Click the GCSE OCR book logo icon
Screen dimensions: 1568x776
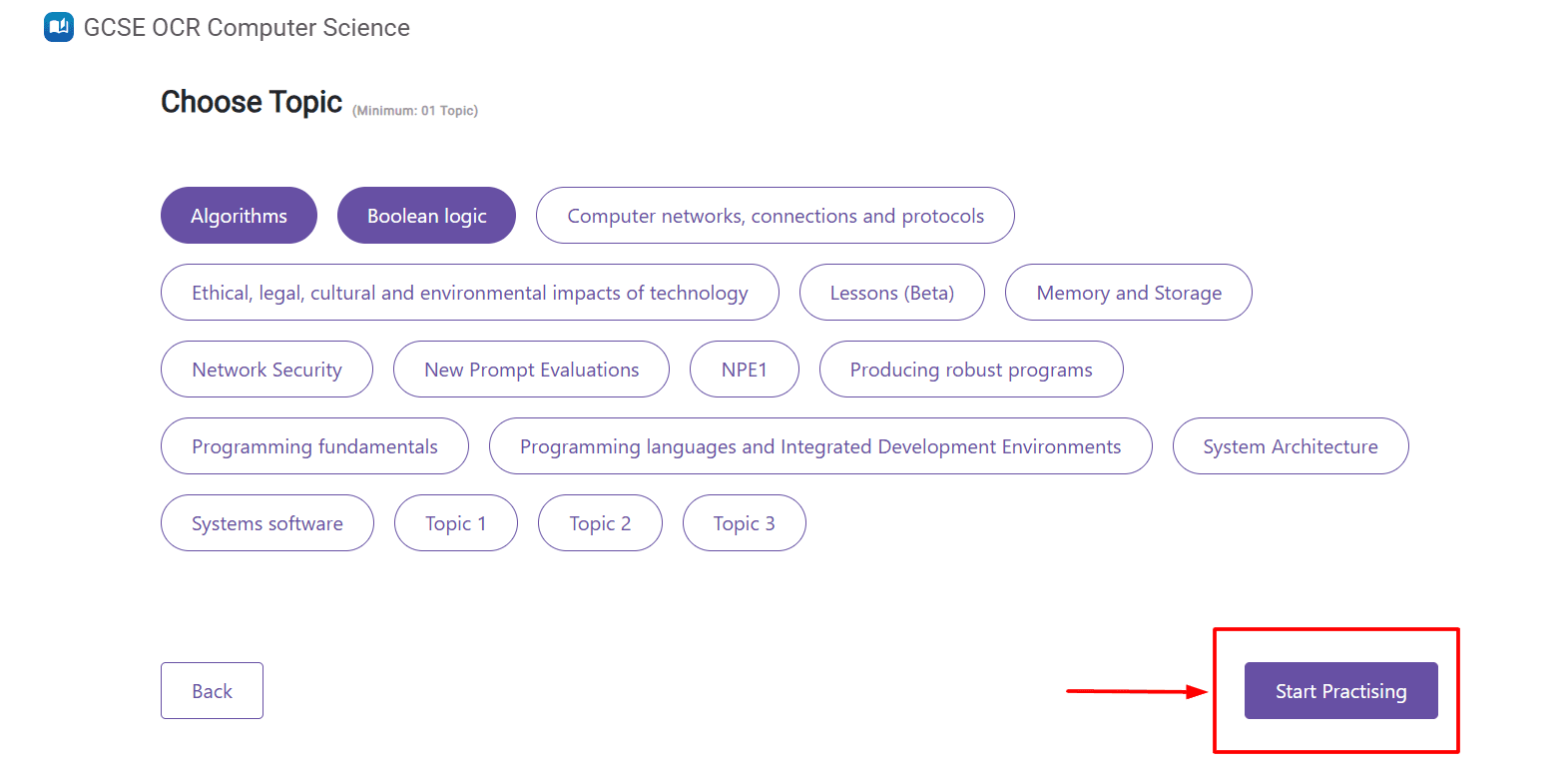point(59,27)
